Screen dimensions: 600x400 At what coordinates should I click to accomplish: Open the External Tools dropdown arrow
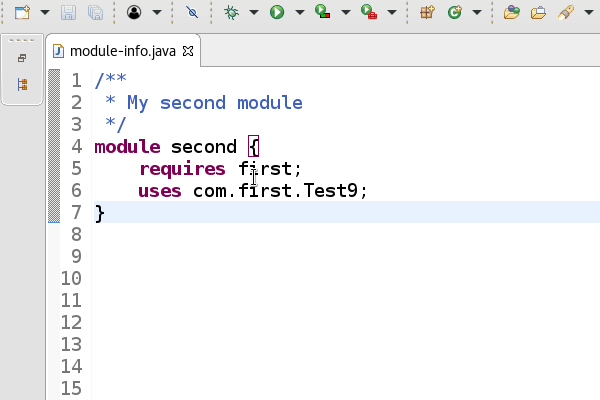pyautogui.click(x=392, y=13)
